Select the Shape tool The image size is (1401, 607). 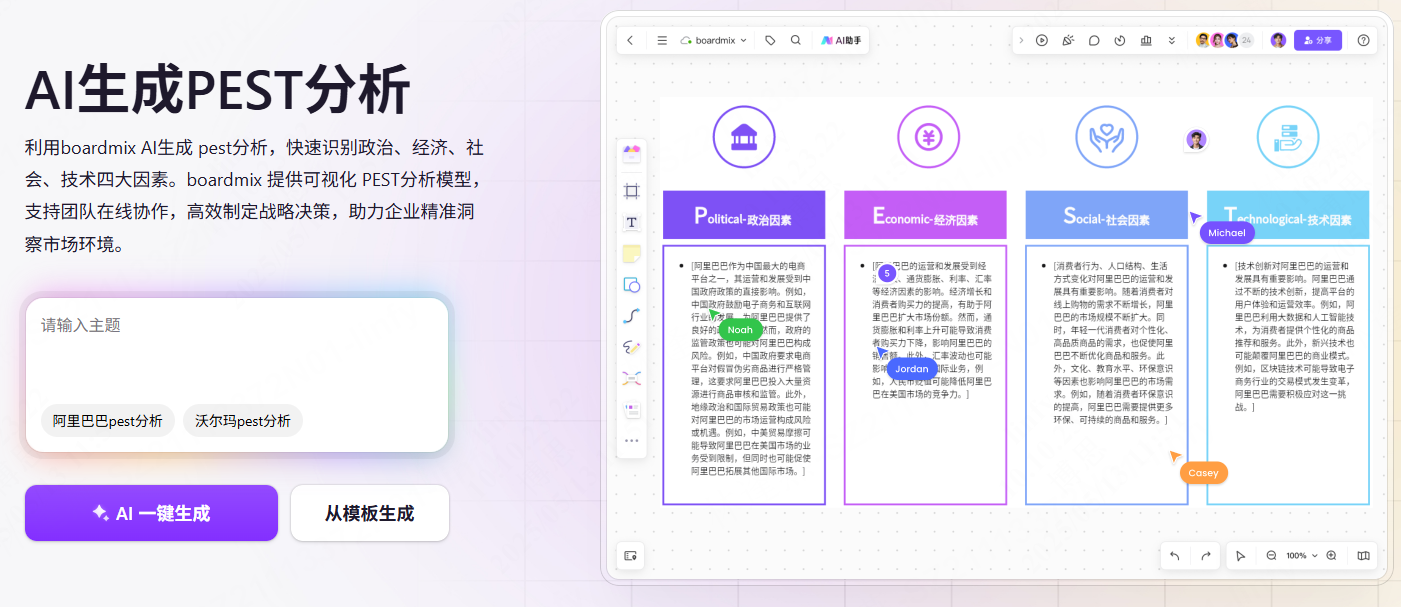coord(632,285)
